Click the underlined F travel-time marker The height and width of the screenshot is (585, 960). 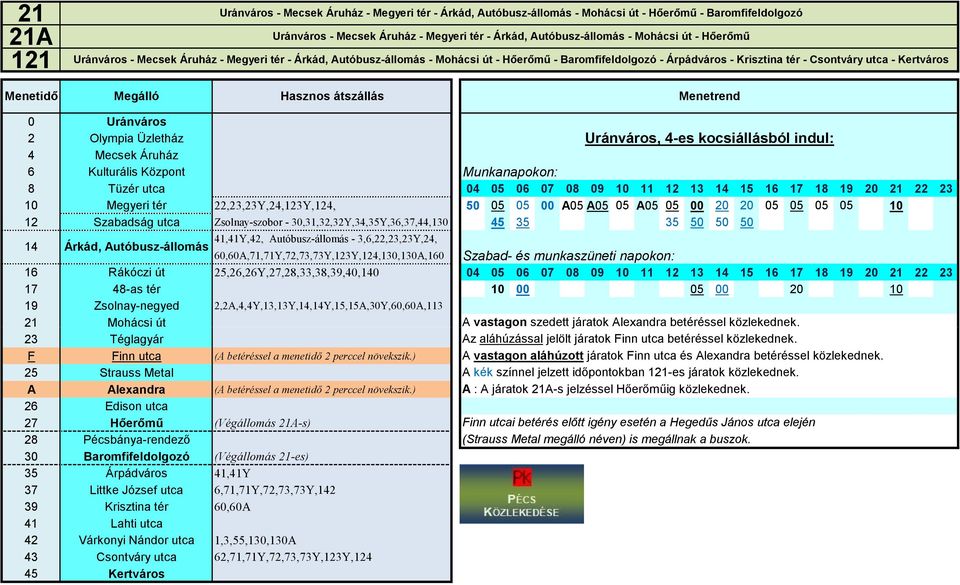(31, 356)
